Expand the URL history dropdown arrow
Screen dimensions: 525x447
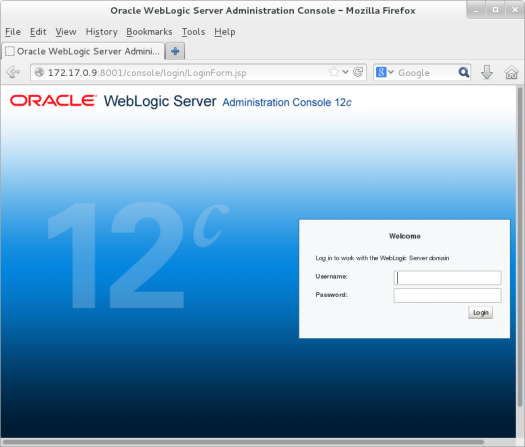346,72
